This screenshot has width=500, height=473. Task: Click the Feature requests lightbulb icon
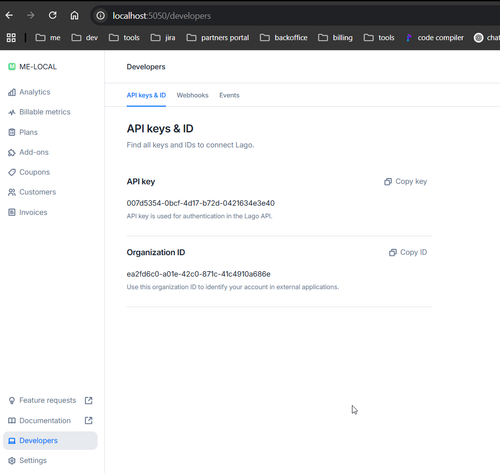12,400
